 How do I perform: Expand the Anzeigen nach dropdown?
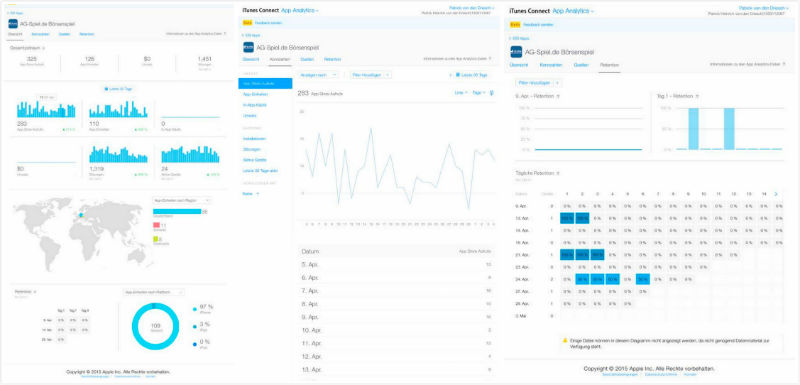[319, 75]
